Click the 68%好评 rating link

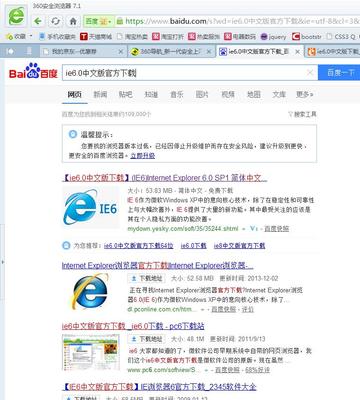click(257, 370)
